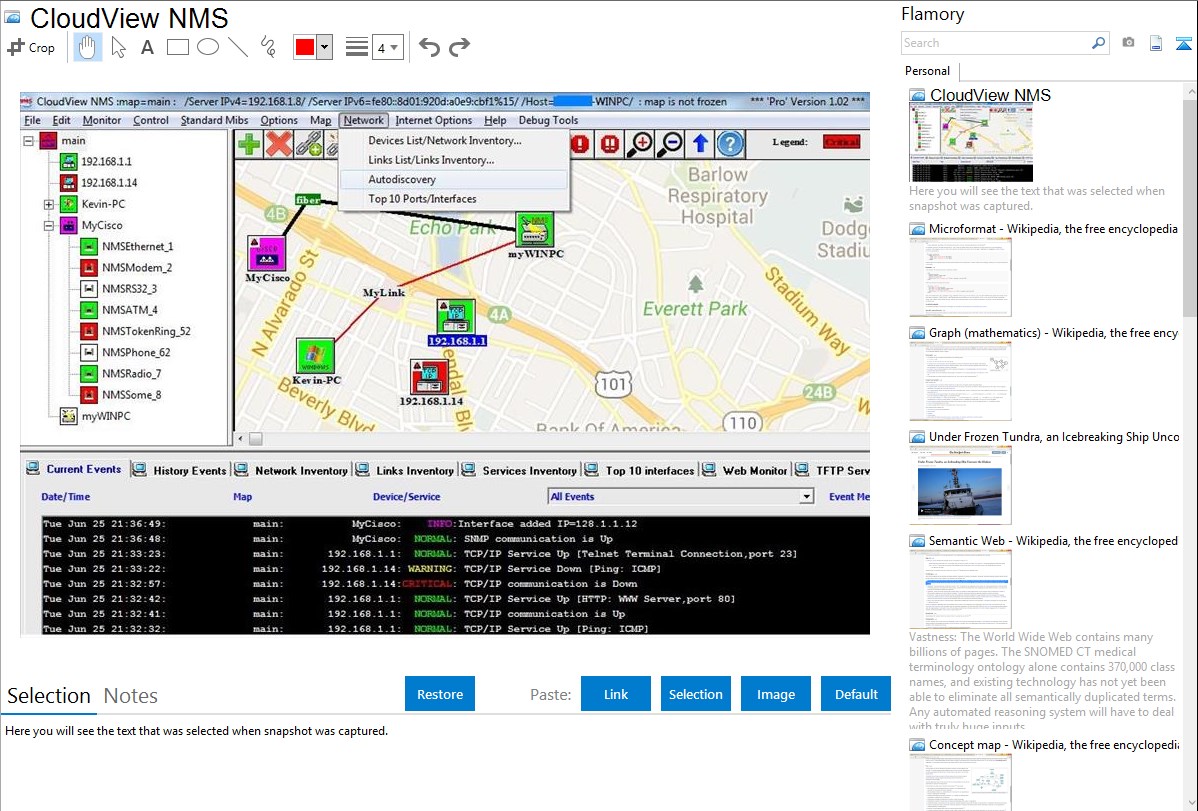This screenshot has width=1198, height=811.
Task: Click the double exclamation alert icon
Action: point(610,144)
